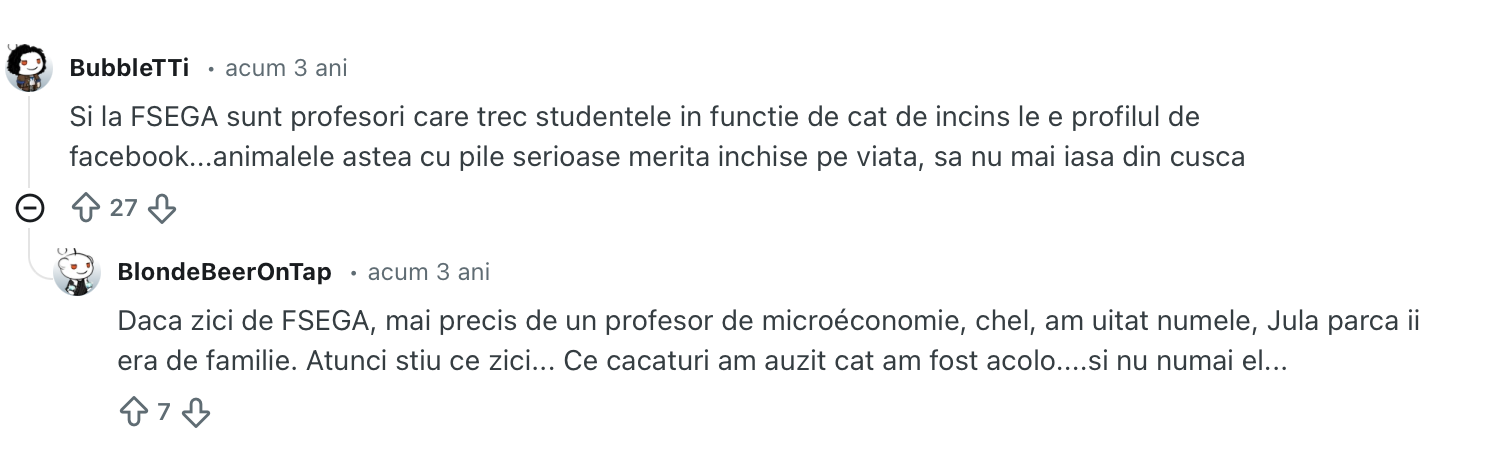Click the 27 vote count
Image resolution: width=1486 pixels, height=466 pixels.
click(123, 208)
